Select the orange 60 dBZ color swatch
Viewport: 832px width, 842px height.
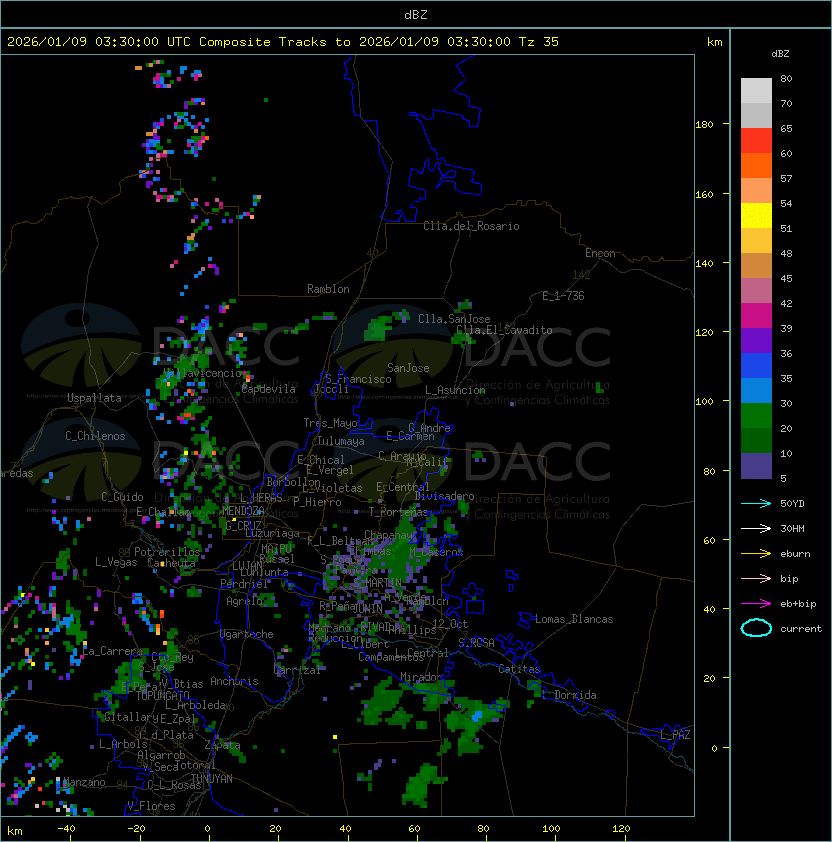pyautogui.click(x=756, y=165)
